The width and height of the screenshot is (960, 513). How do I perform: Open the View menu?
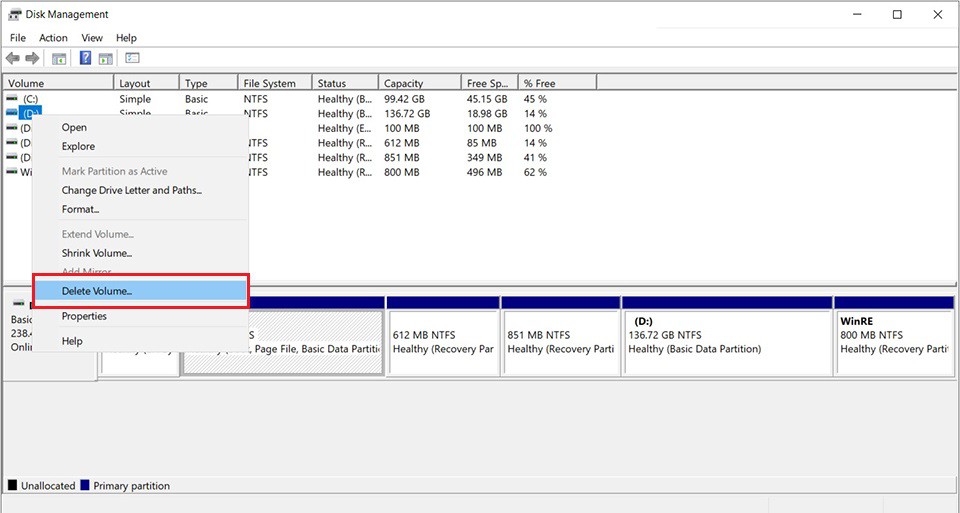click(x=92, y=38)
